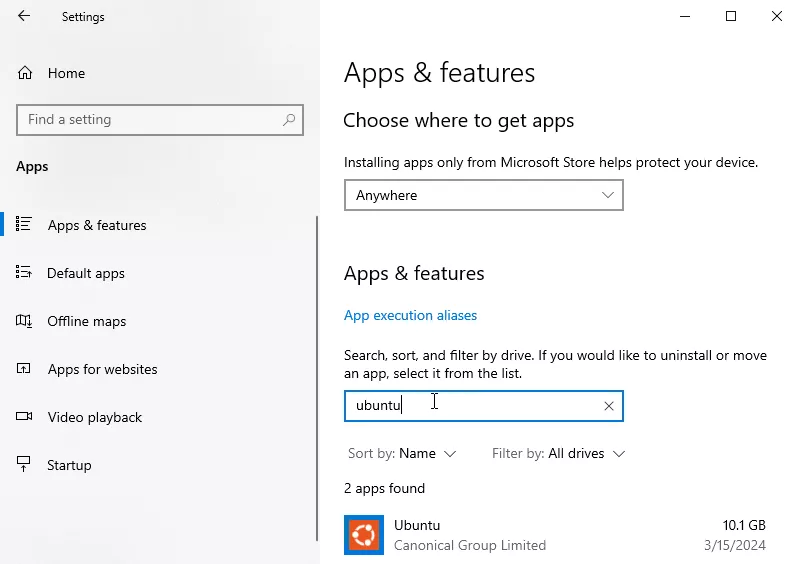Screen dimensions: 800x564
Task: Click the Apps & features list icon
Action: pos(23,224)
